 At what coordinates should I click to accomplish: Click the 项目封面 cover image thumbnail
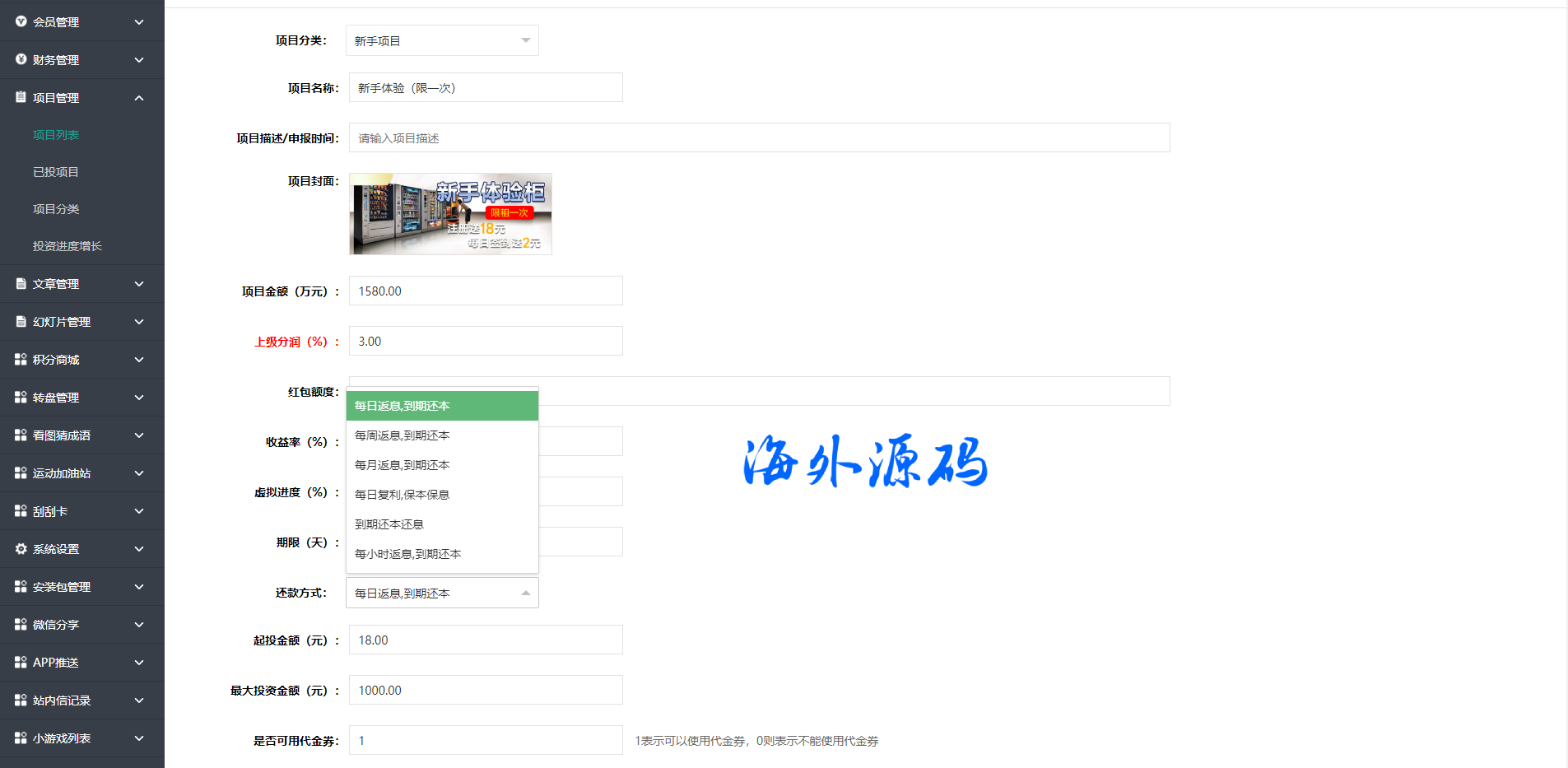tap(450, 214)
